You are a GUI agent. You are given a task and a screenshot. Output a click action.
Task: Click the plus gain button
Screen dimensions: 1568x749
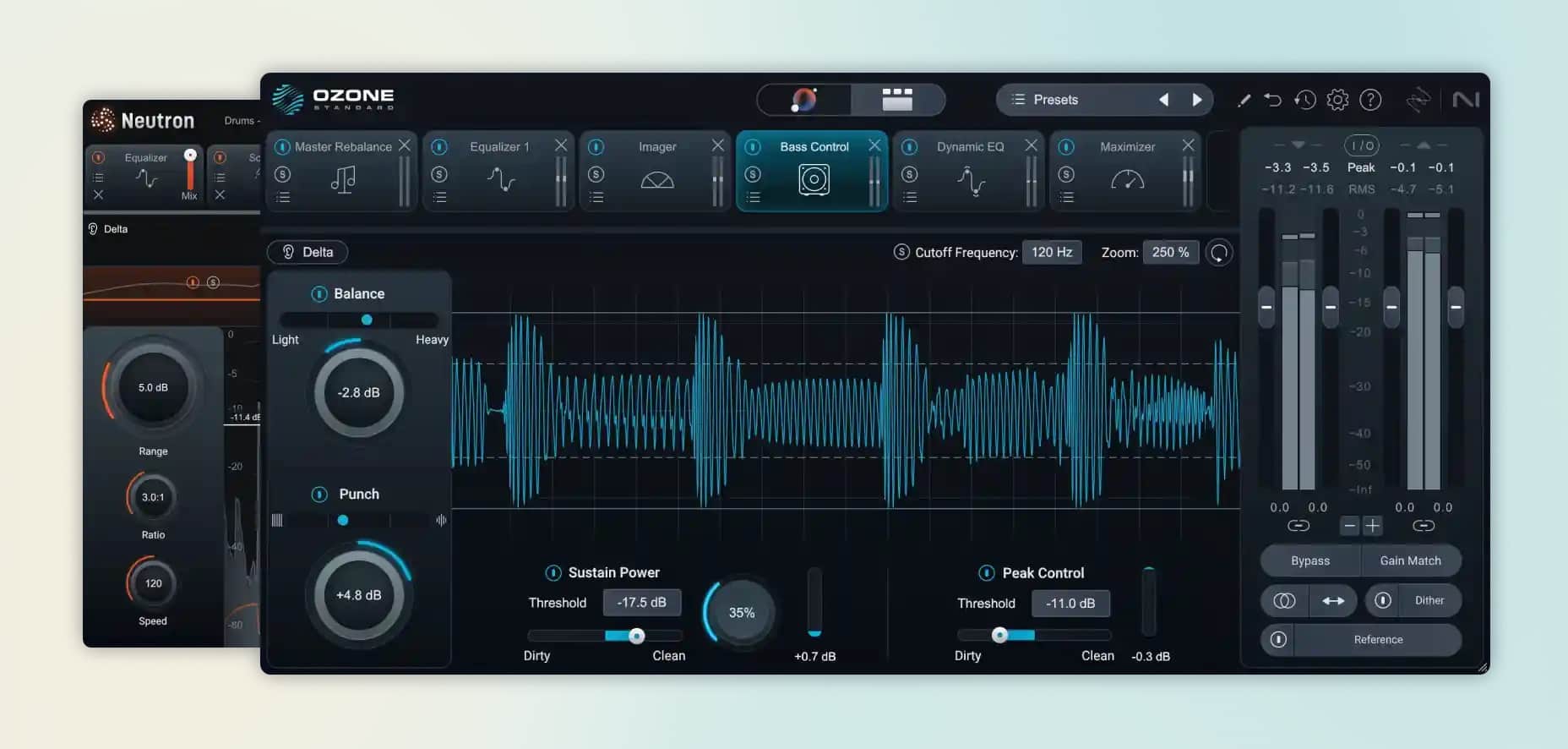point(1373,526)
